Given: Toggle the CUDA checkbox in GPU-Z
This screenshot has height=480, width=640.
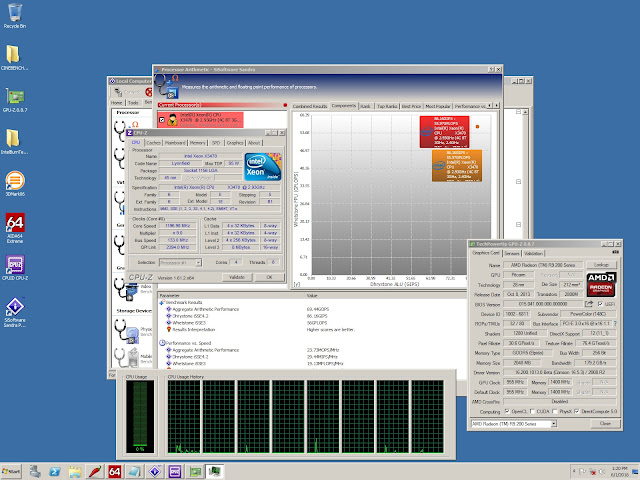Looking at the screenshot, I should [532, 411].
